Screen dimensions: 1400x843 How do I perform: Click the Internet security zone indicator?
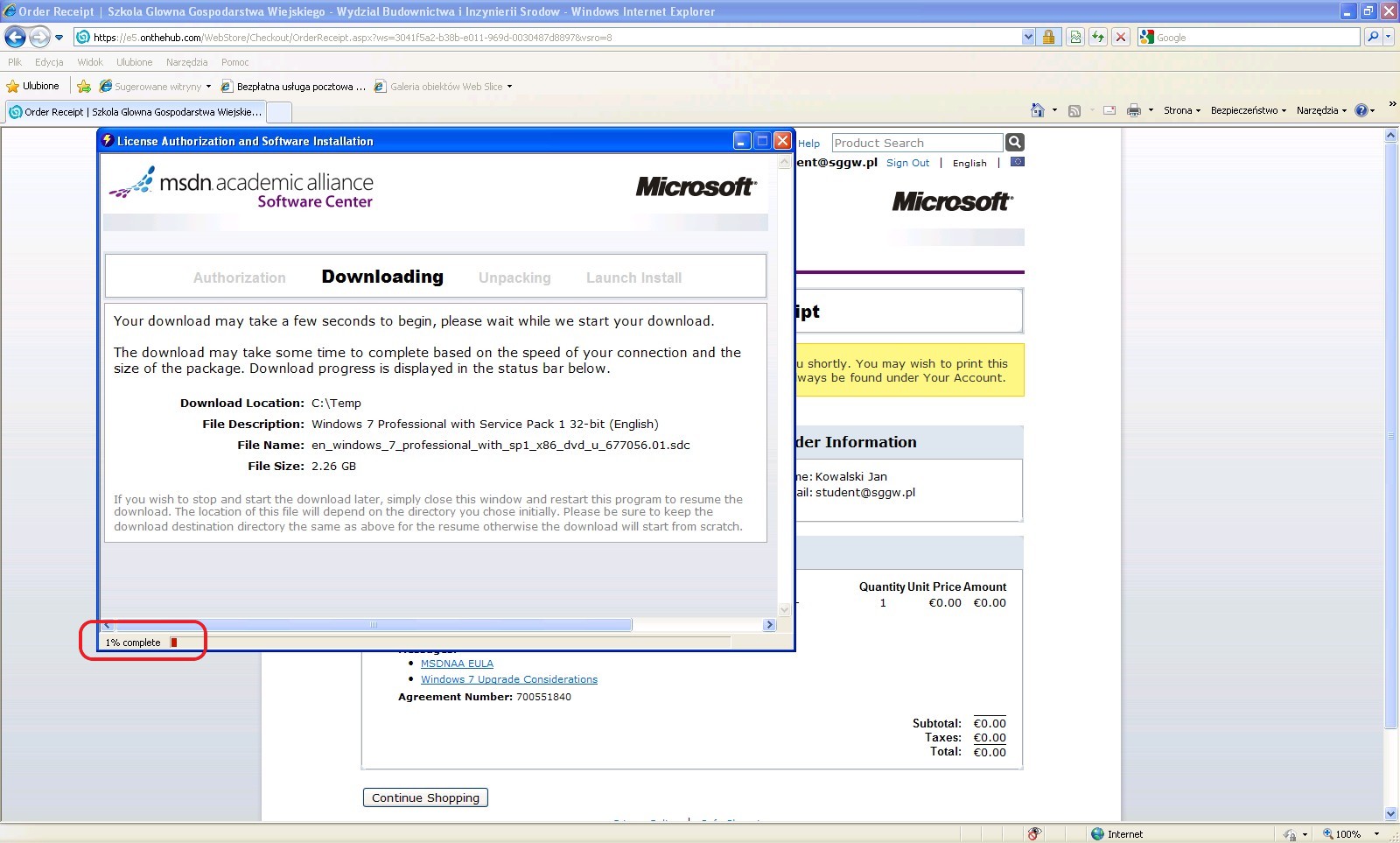[1117, 834]
